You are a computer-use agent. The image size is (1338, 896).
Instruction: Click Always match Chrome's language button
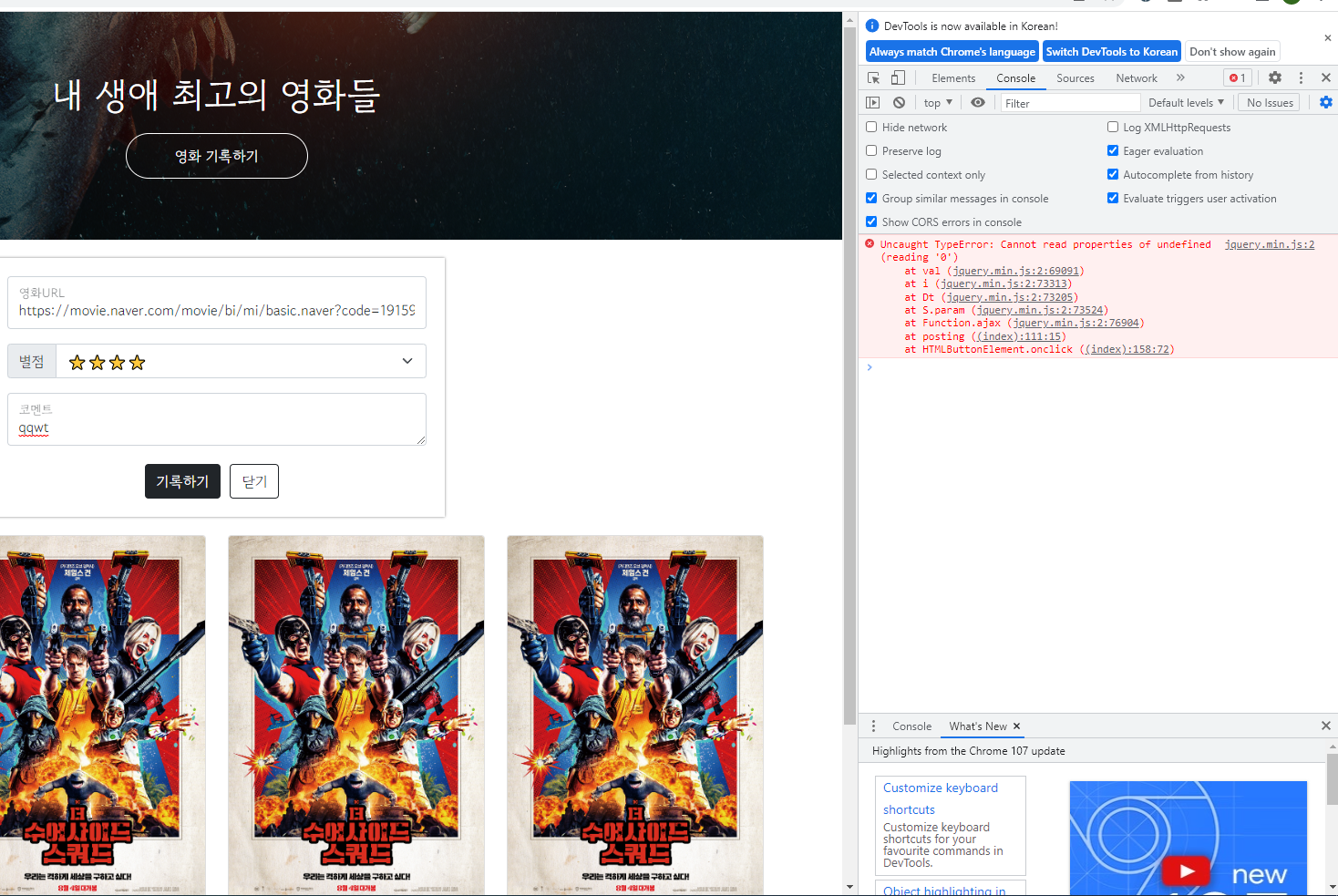coord(952,52)
